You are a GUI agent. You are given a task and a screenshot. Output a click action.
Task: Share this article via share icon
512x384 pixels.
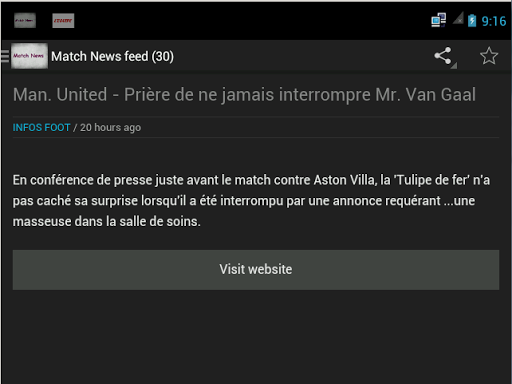[x=443, y=56]
